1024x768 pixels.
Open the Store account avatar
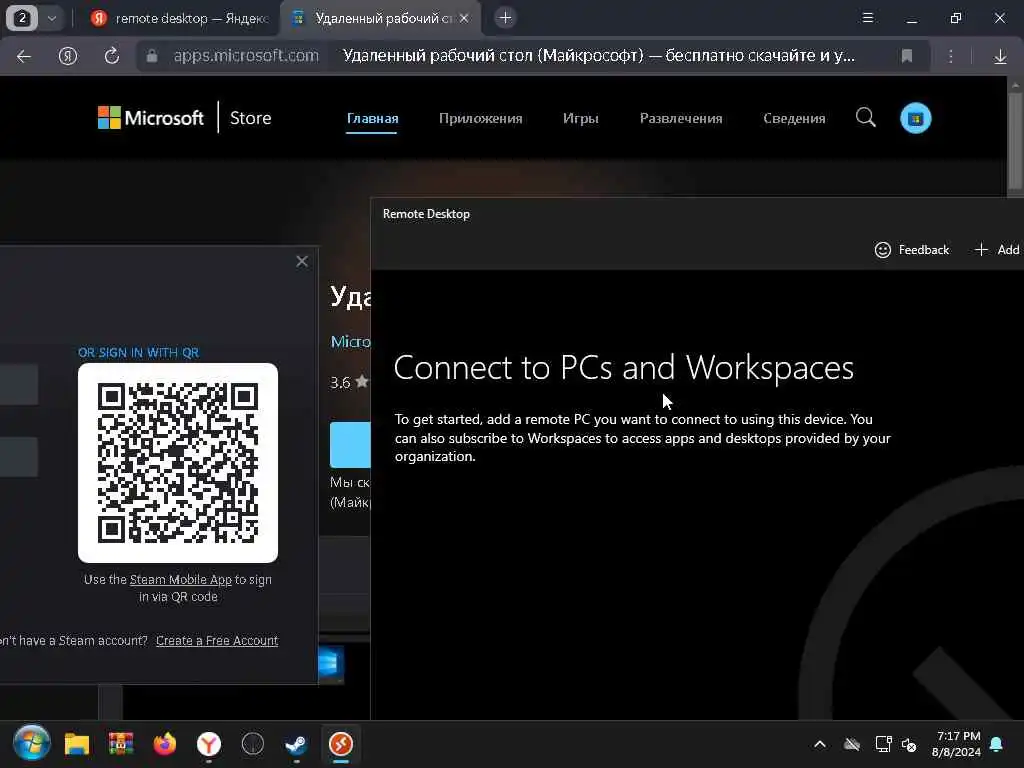(x=916, y=118)
